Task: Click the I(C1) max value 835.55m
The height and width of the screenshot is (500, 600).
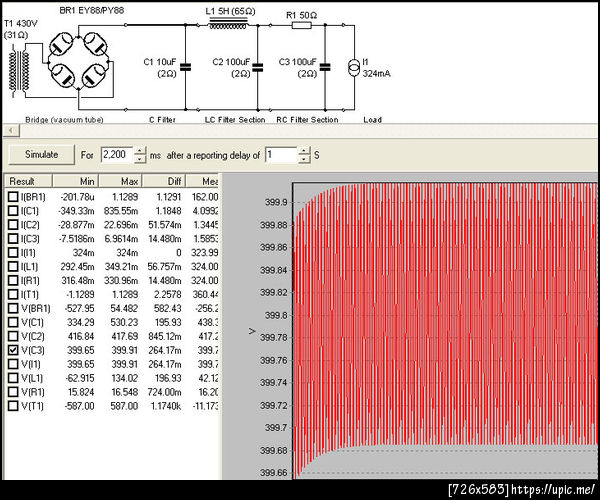Action: point(121,211)
